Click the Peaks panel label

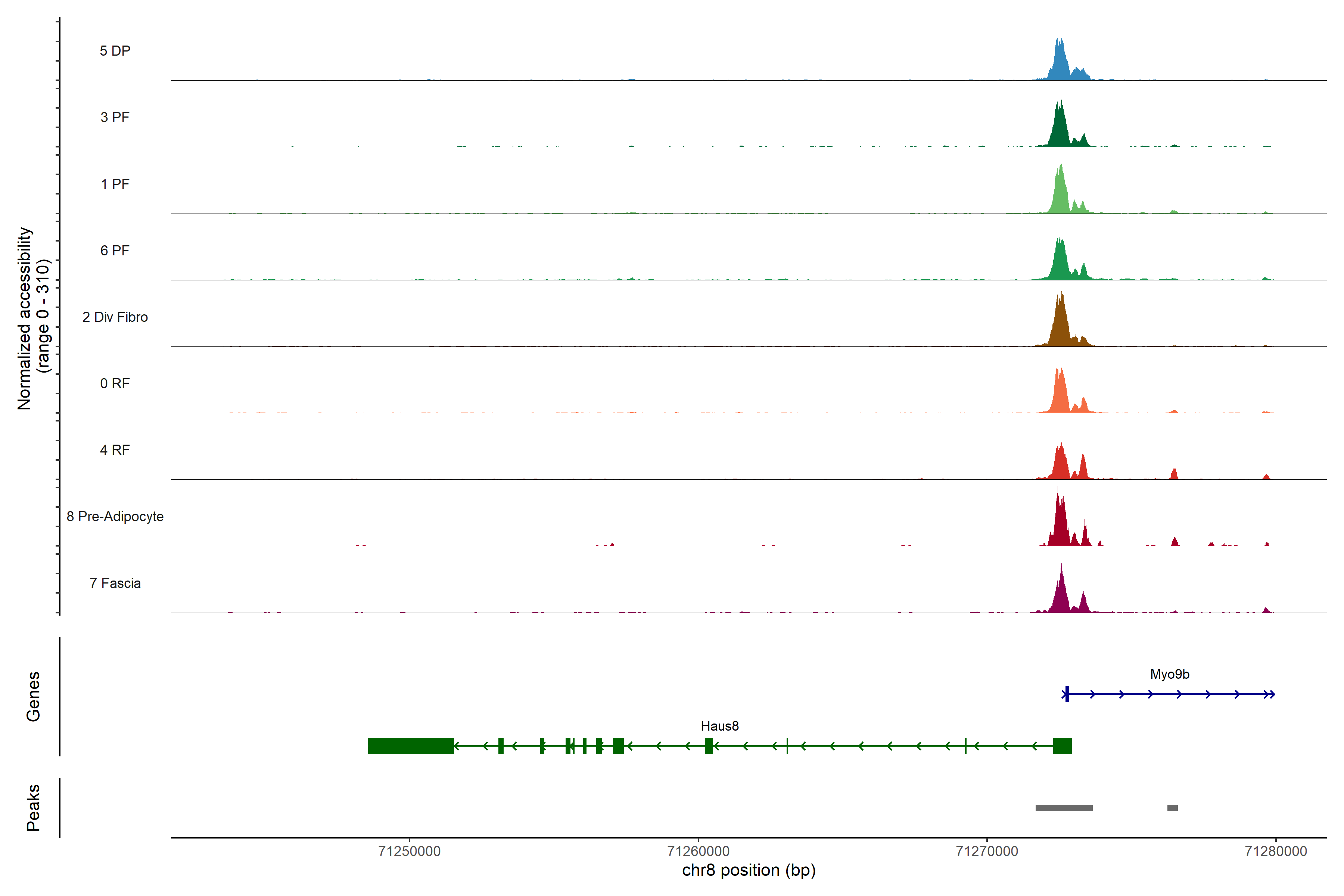[33, 808]
